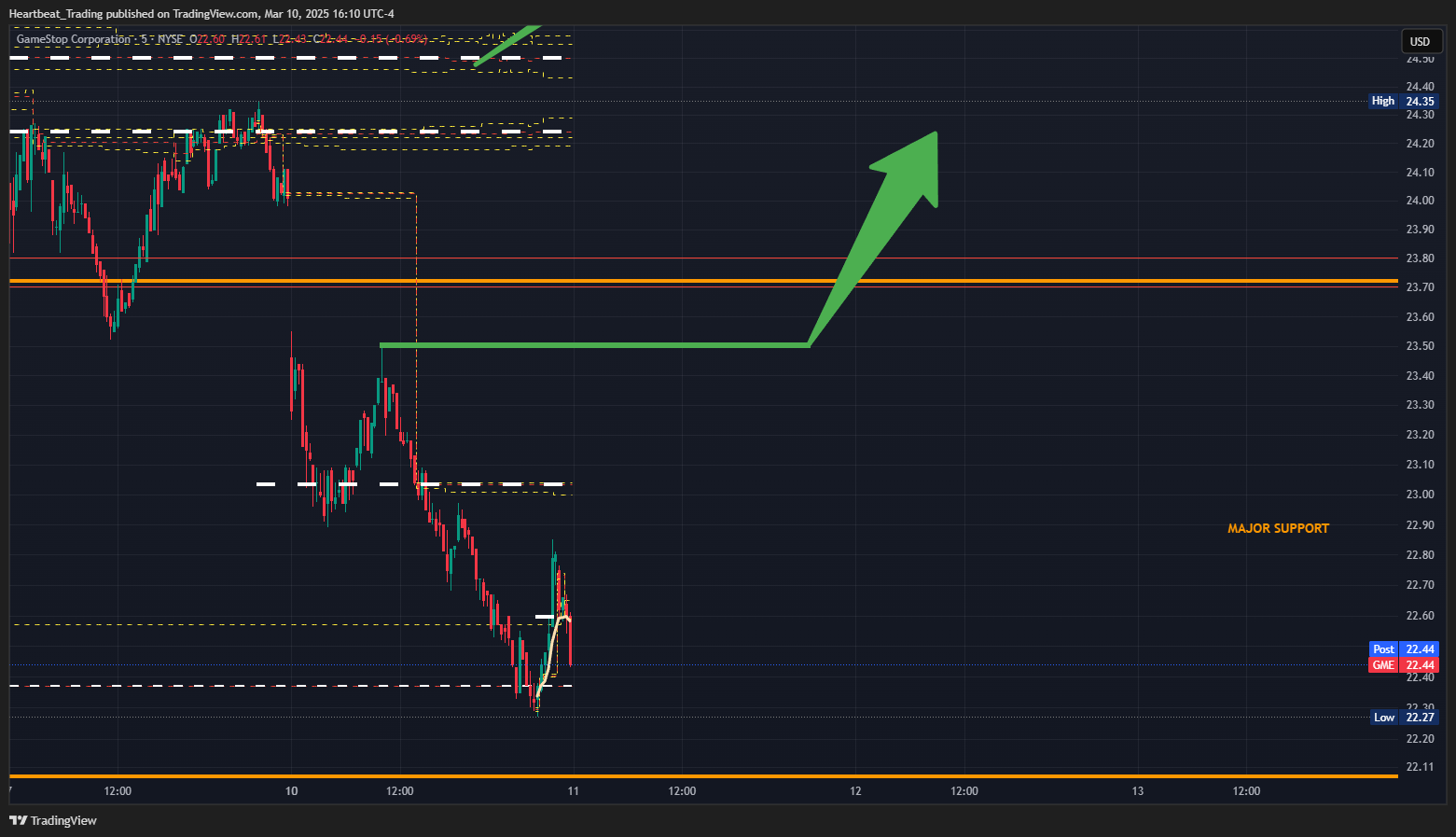Click the 23.10 price axis label
1456x837 pixels.
coord(1420,465)
